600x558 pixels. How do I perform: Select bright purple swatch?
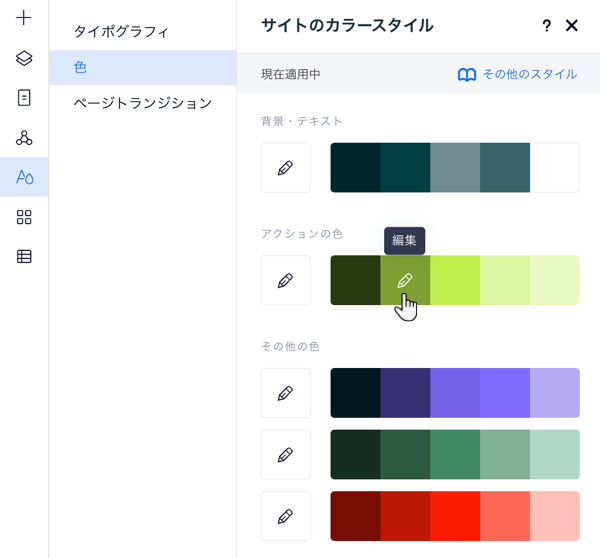[505, 393]
